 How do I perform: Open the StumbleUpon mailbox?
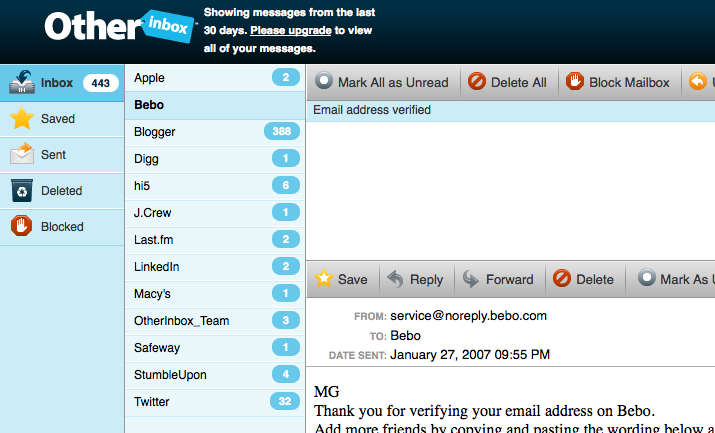click(215, 375)
